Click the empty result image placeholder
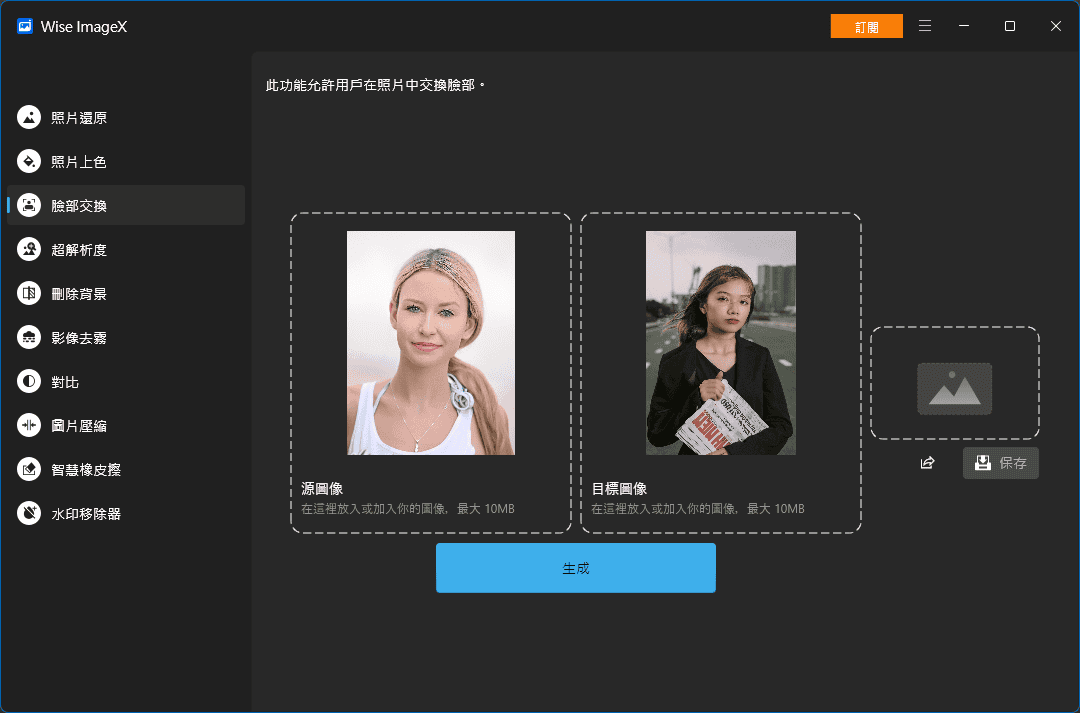The image size is (1080, 713). [x=954, y=383]
